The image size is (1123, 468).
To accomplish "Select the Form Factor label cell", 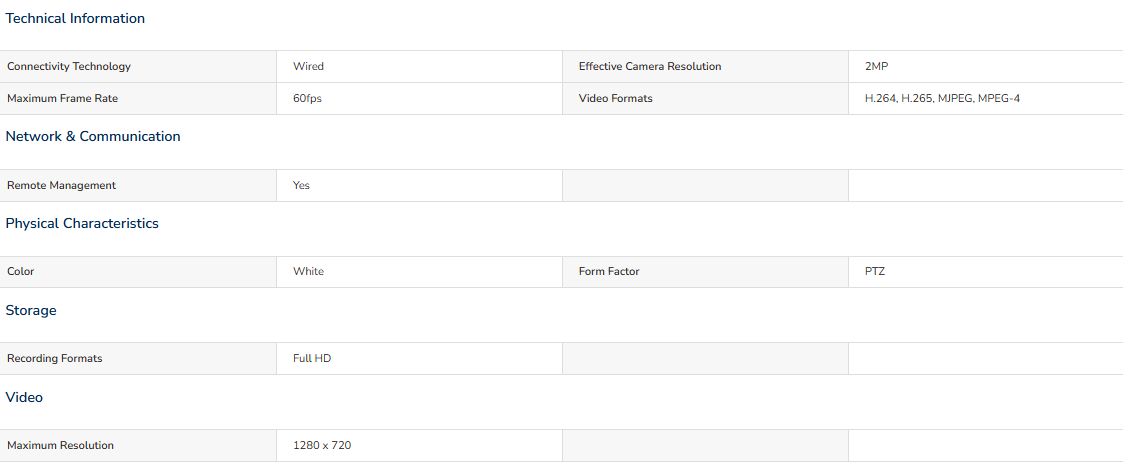I will [x=705, y=272].
